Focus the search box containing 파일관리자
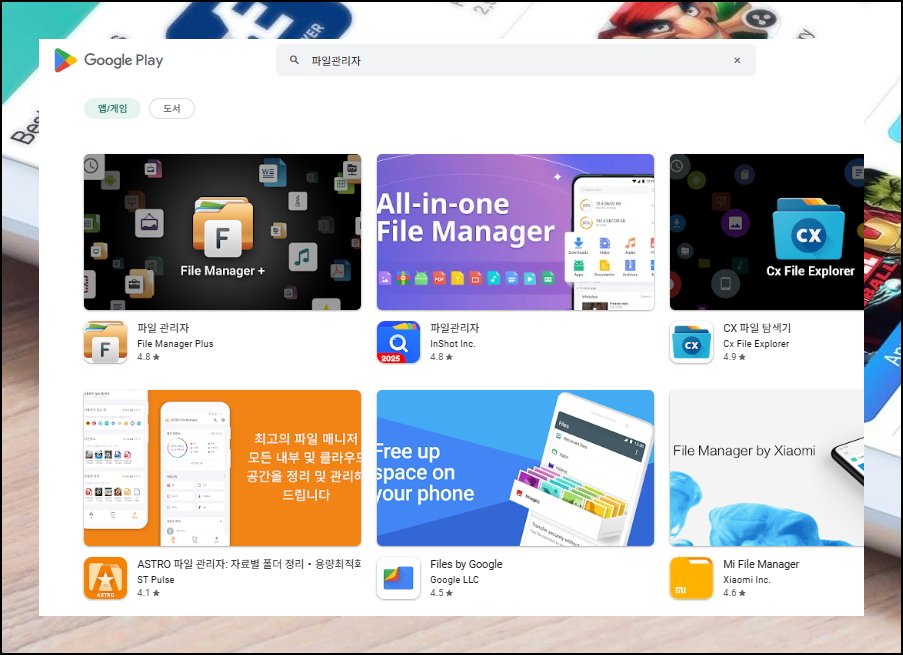The width and height of the screenshot is (903, 655). [x=515, y=60]
